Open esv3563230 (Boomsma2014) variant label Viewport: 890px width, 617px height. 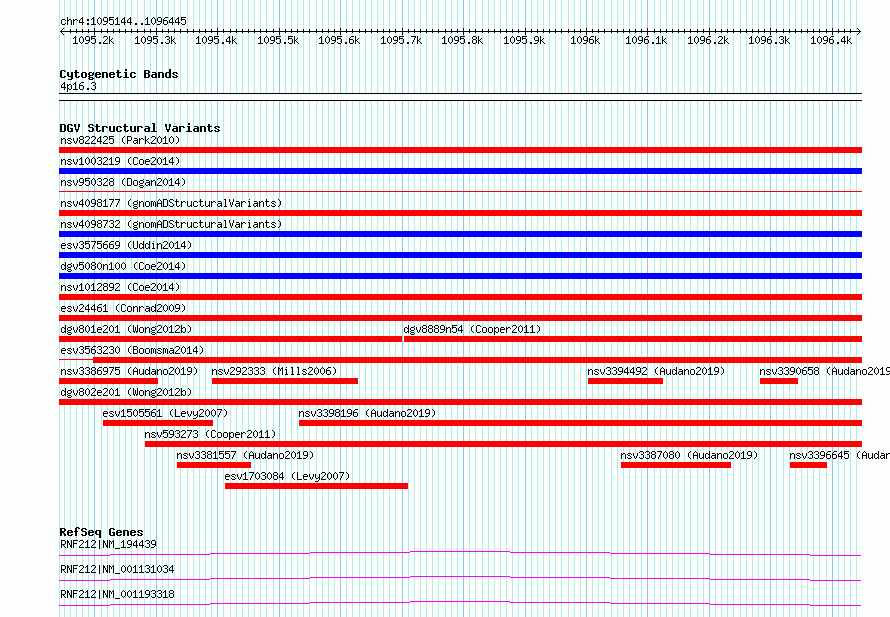(132, 350)
